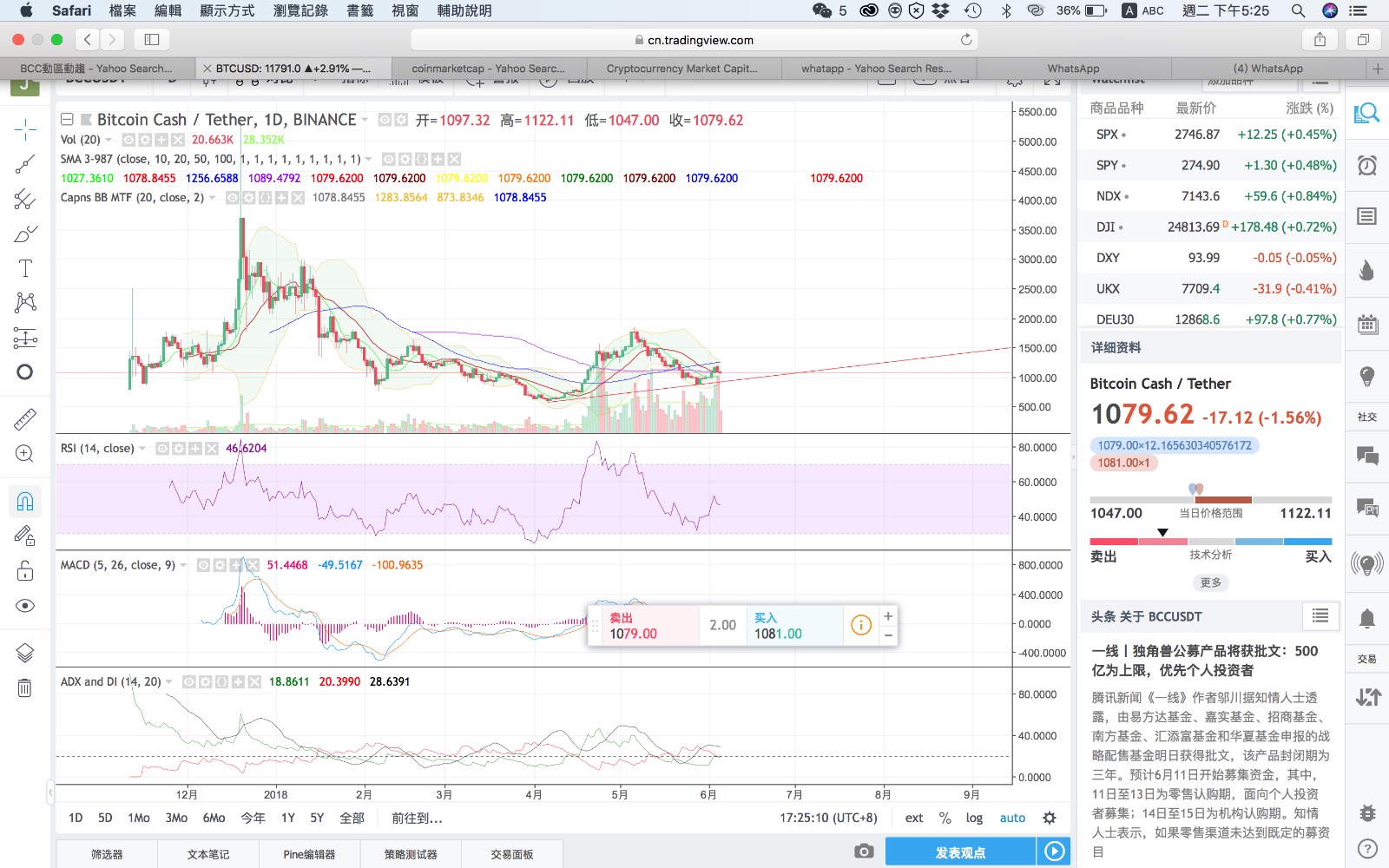This screenshot has width=1389, height=868.
Task: Open the 筛选器 bottom tab
Action: 107,854
